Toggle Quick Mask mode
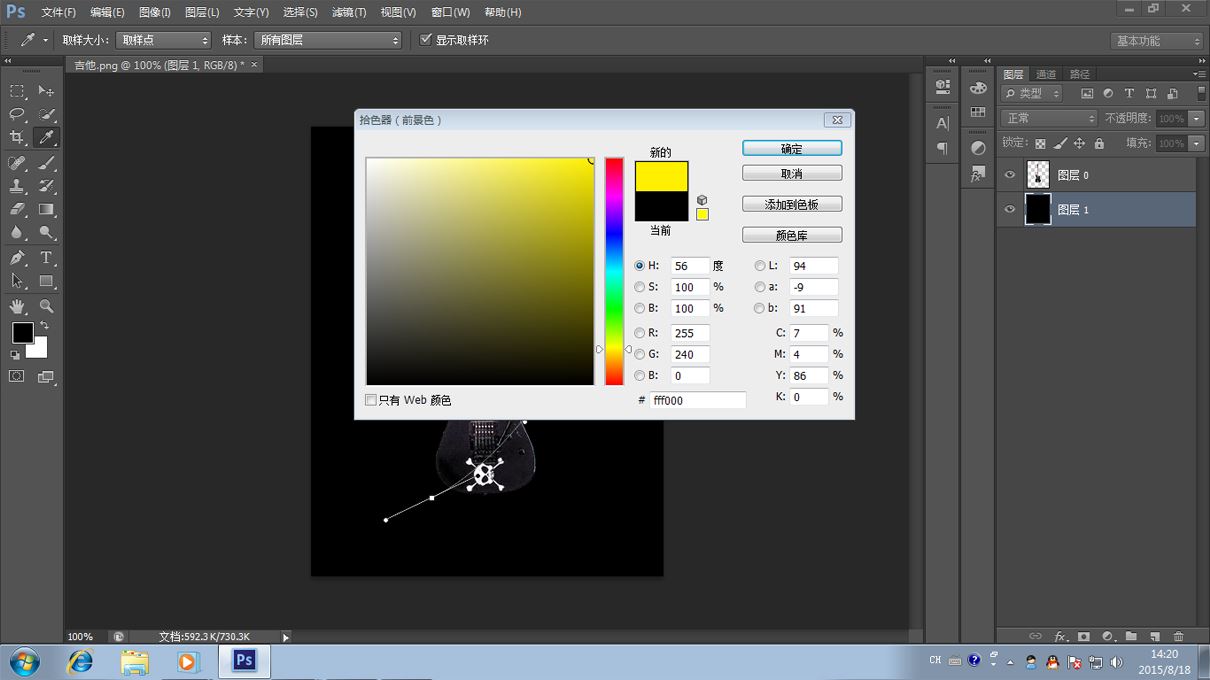The width and height of the screenshot is (1210, 680). tap(17, 377)
